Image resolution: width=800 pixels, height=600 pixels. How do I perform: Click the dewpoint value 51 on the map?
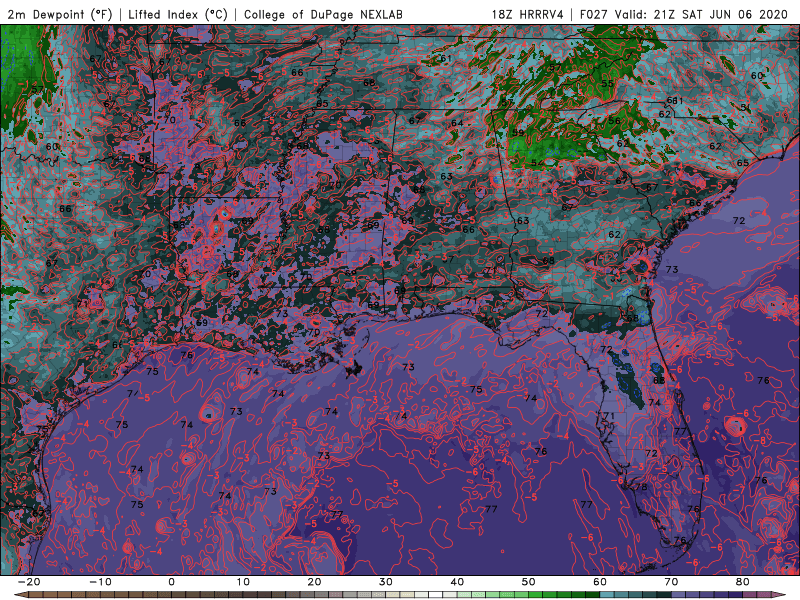point(746,108)
